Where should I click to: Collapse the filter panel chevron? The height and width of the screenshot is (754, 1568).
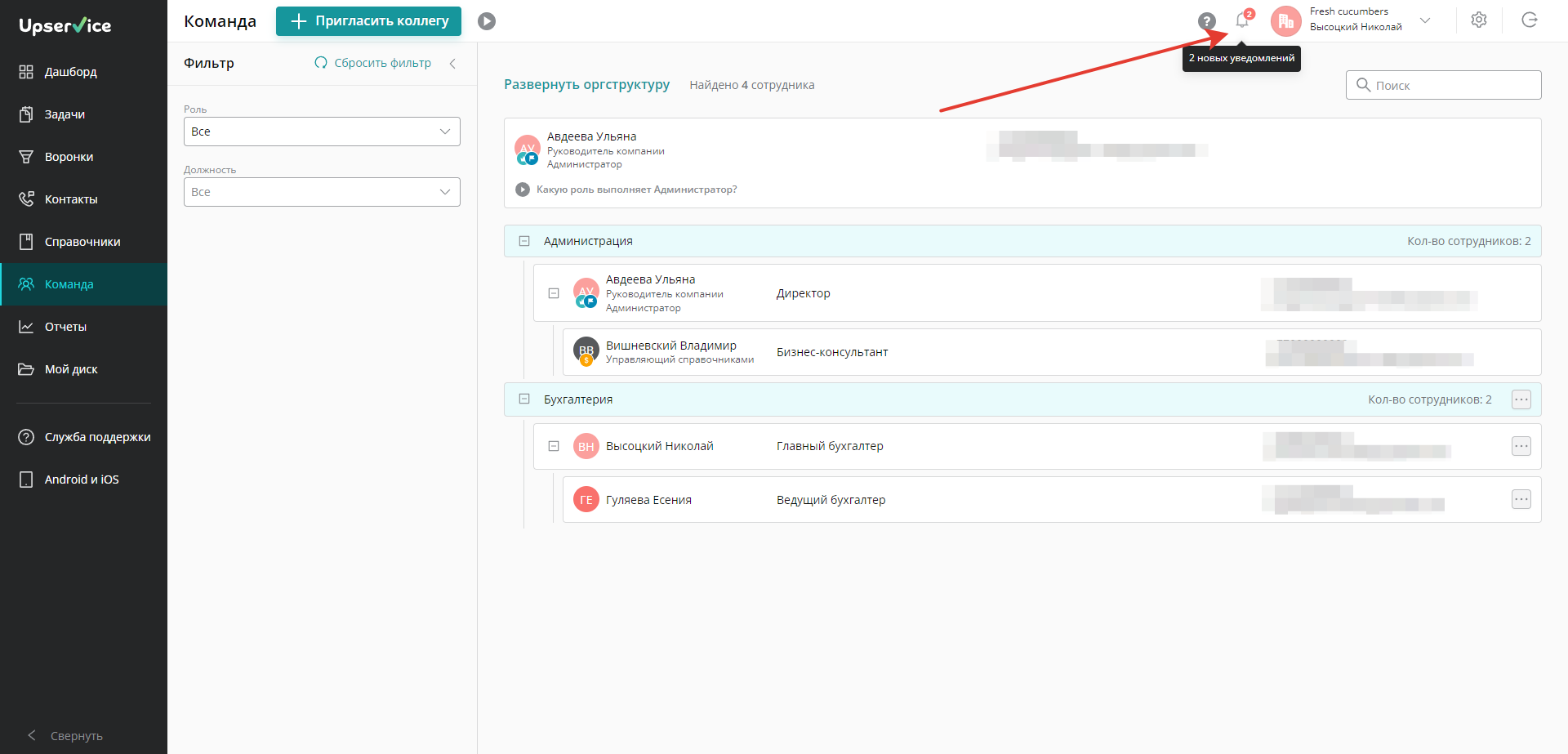(452, 63)
